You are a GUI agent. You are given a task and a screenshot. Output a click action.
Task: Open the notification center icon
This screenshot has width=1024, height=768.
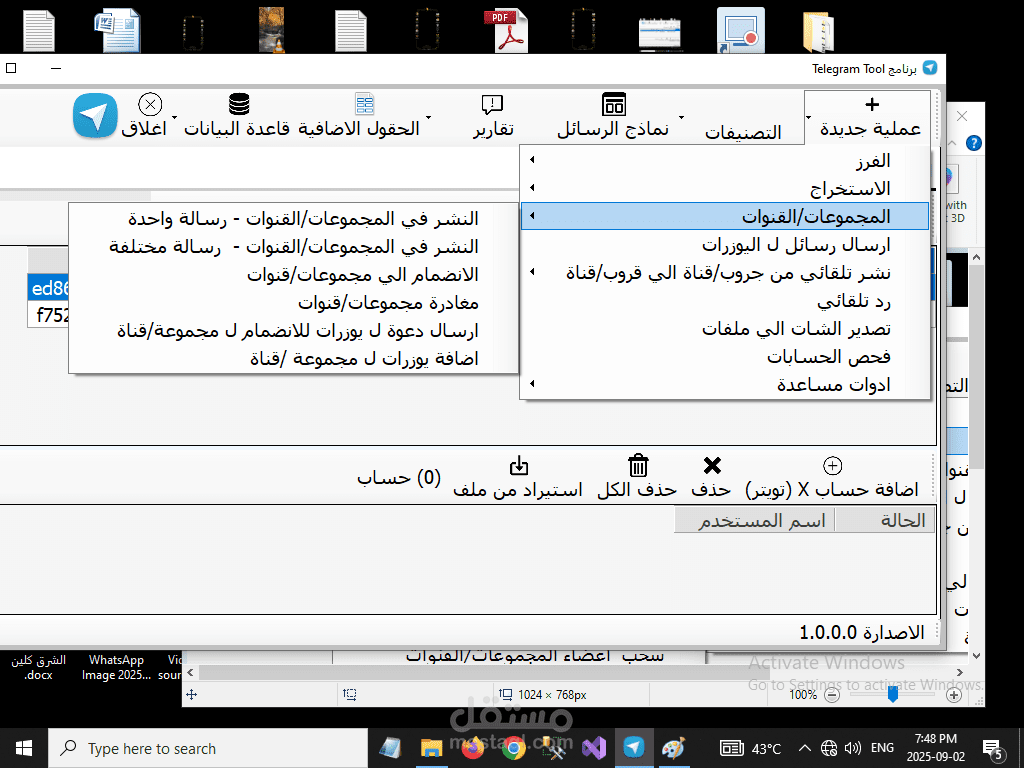coord(993,749)
